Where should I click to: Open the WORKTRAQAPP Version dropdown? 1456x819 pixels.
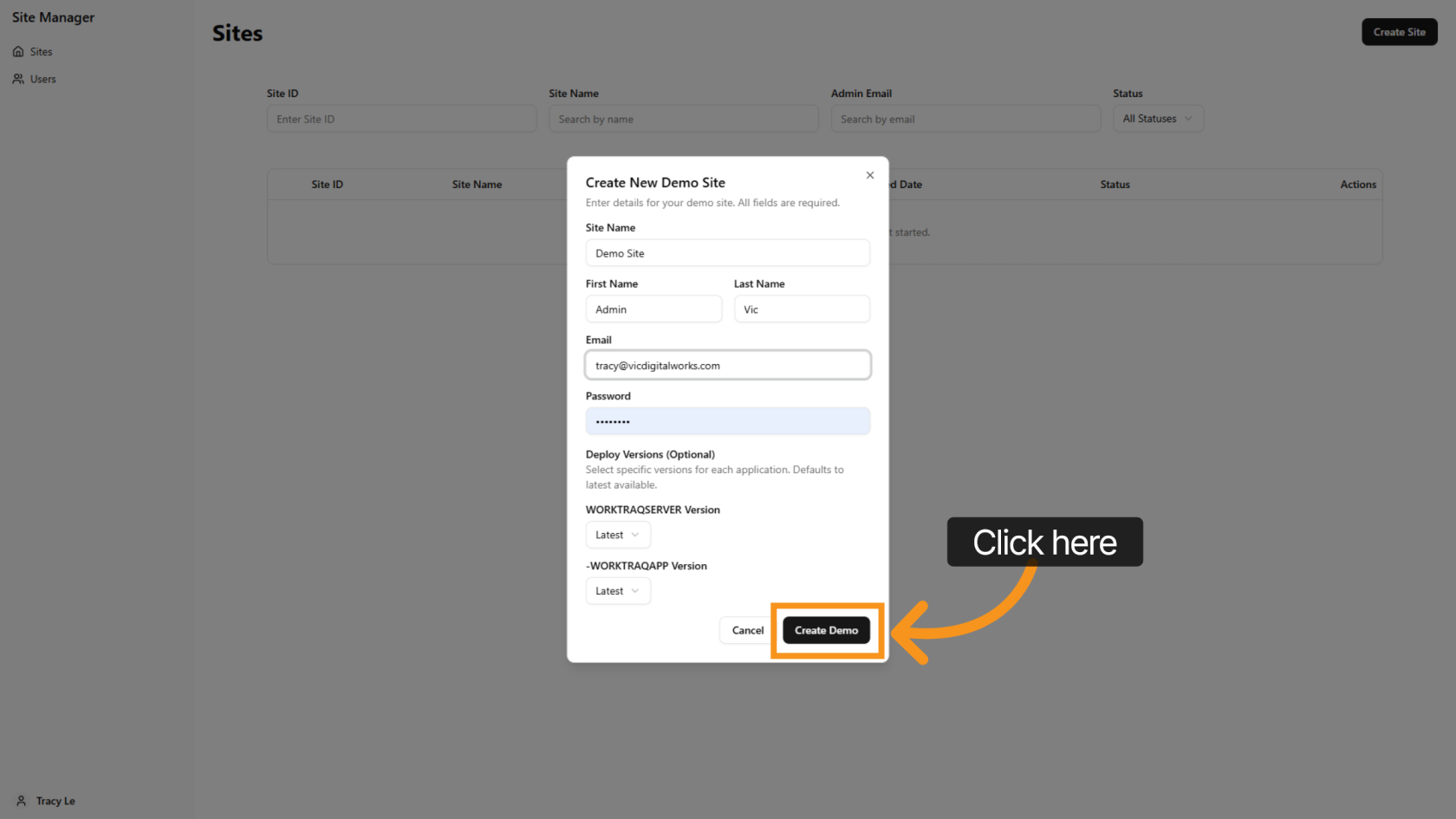pos(617,591)
